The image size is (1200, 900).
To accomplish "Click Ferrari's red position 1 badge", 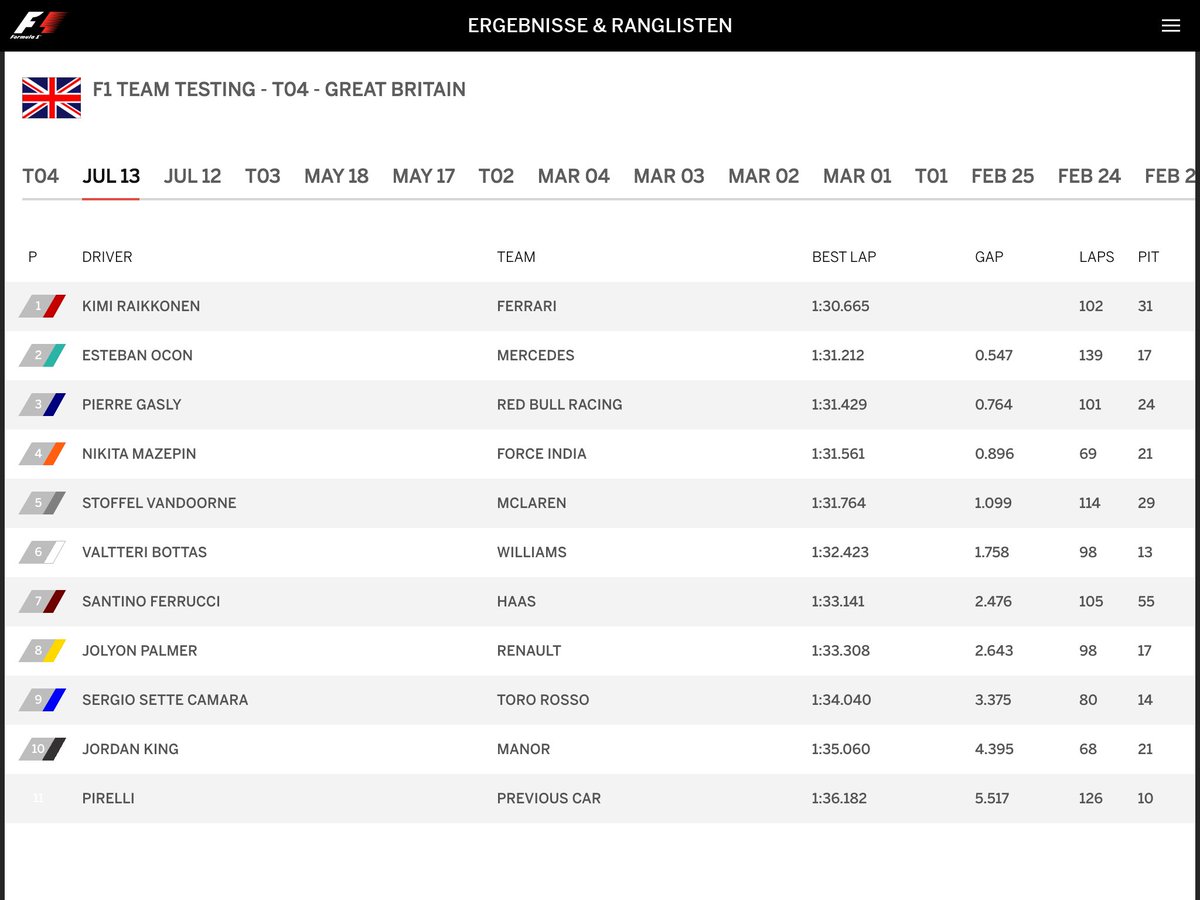I will [42, 306].
